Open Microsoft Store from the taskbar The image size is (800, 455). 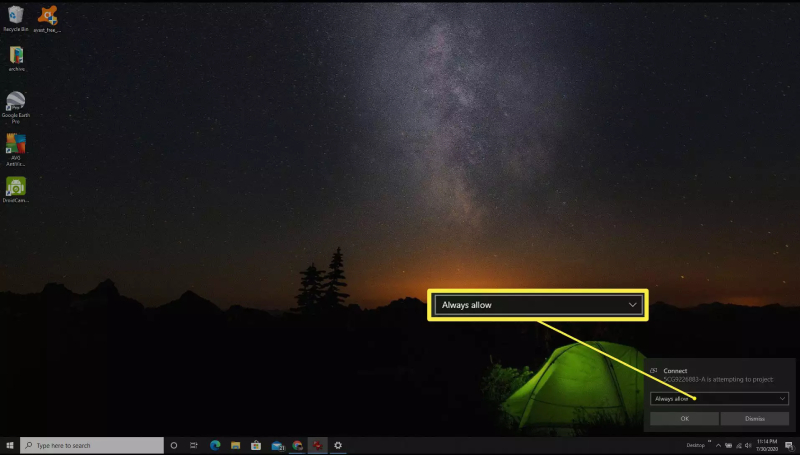click(256, 445)
